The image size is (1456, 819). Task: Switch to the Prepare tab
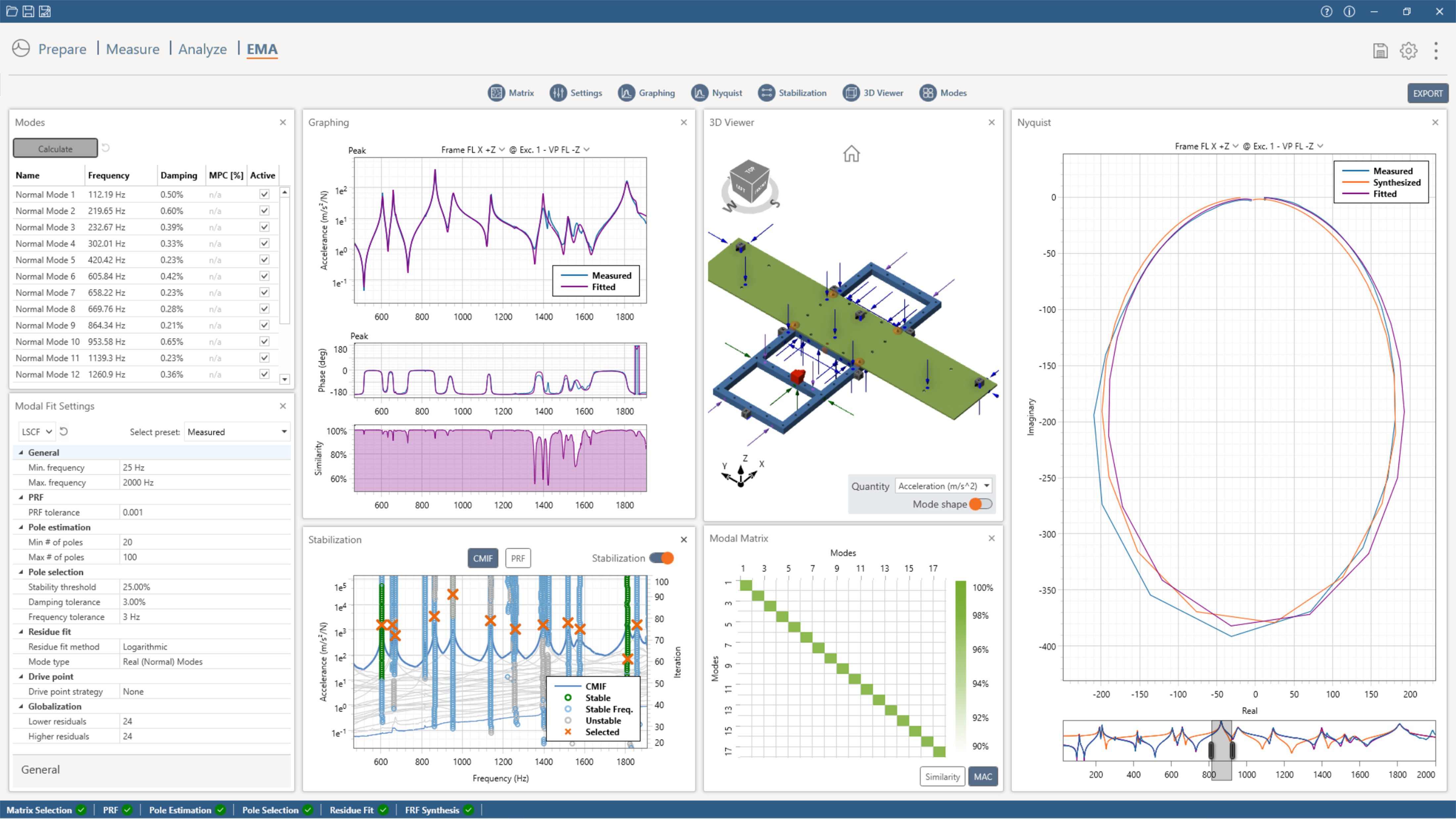(x=62, y=49)
